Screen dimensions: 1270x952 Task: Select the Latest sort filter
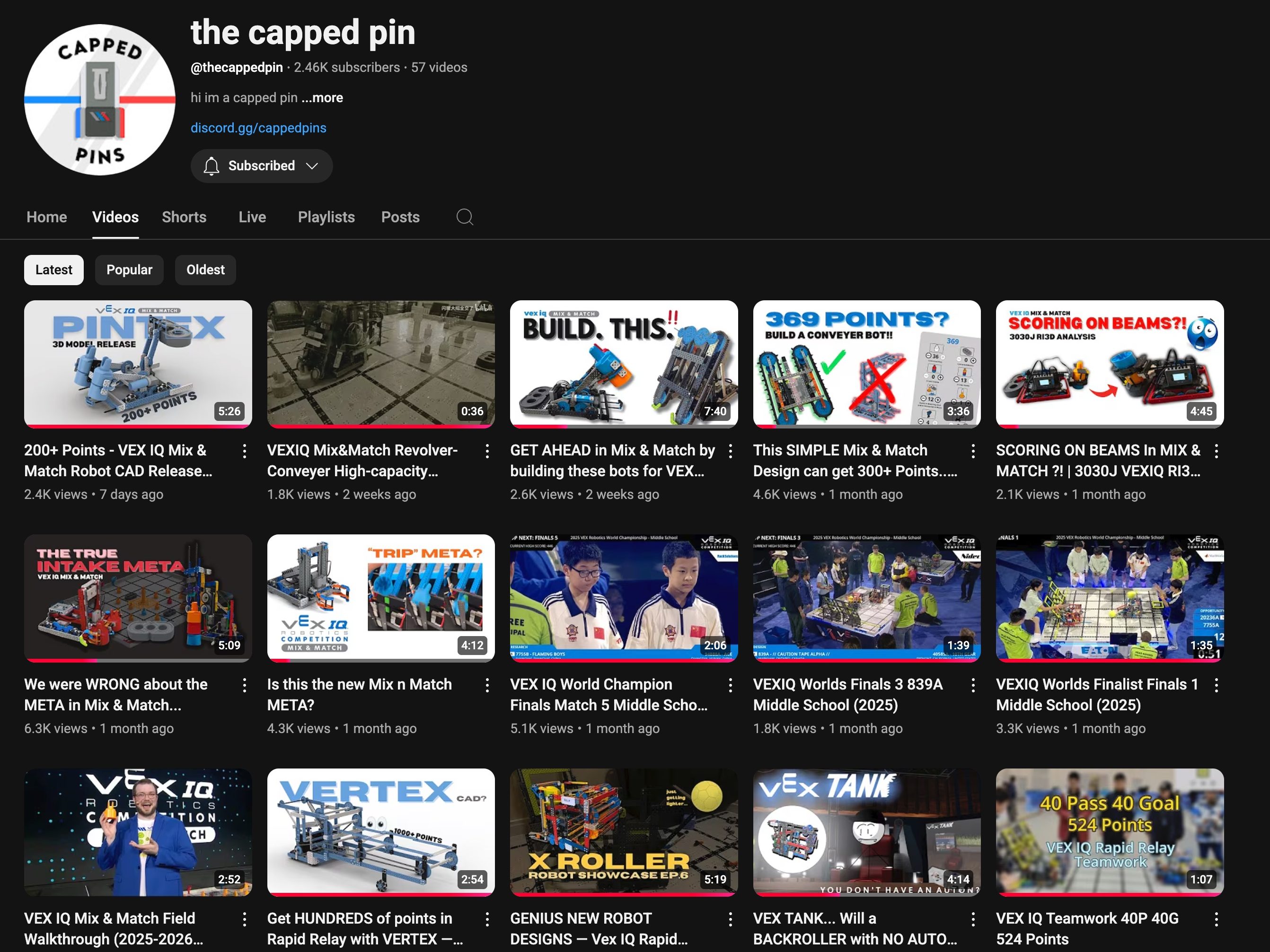coord(54,270)
